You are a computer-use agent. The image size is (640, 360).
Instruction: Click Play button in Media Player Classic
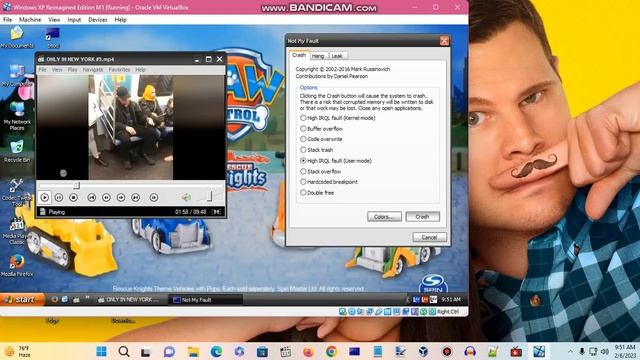[x=45, y=198]
